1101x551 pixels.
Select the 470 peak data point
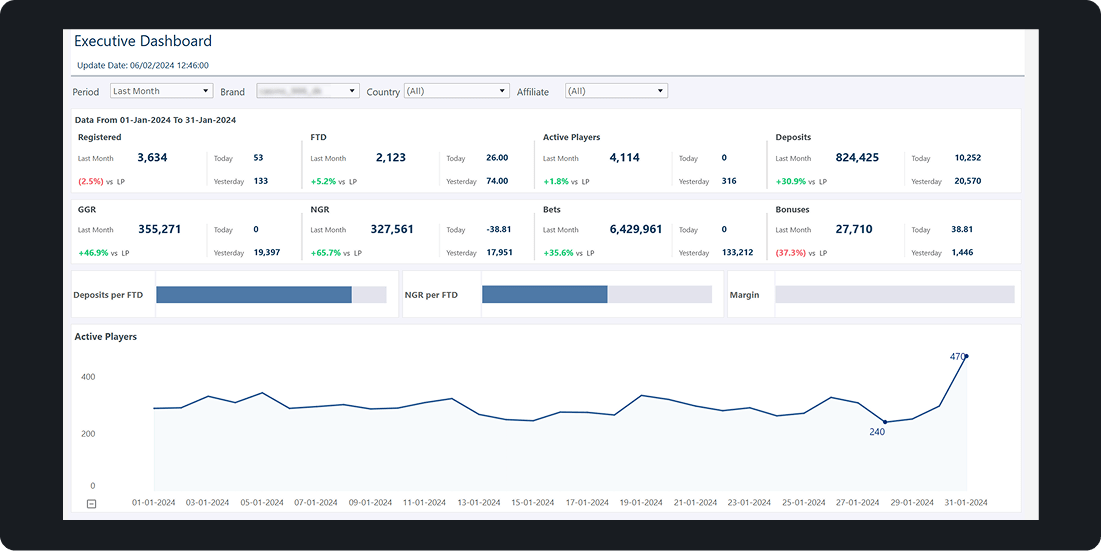965,356
